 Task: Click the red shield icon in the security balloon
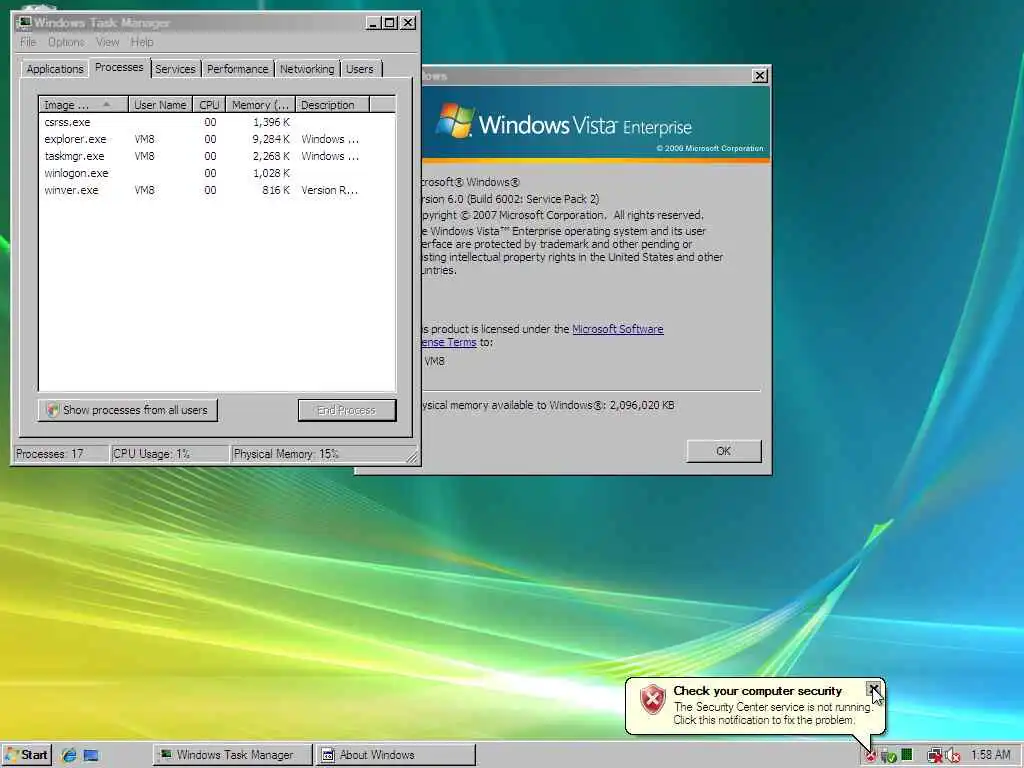point(652,699)
